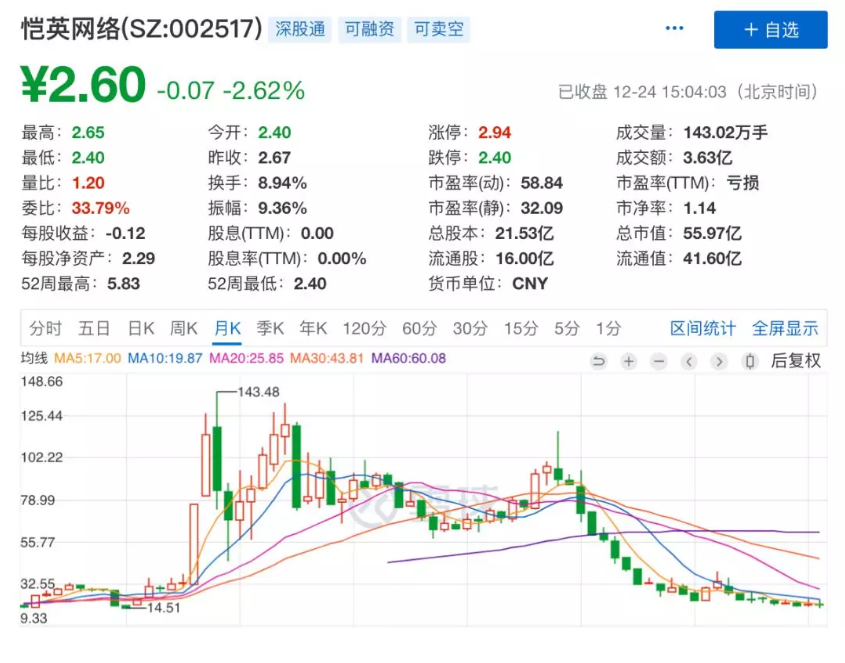Switch to the 60分 chart tab

click(419, 328)
